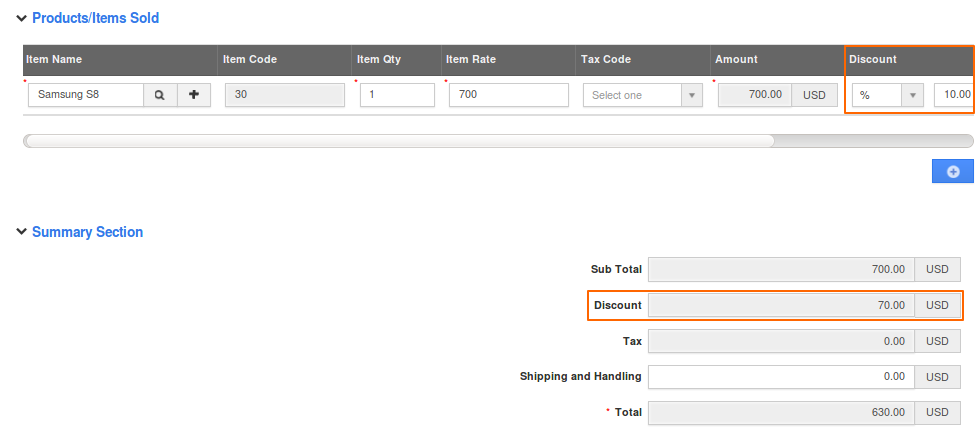Click the plus icon next to item name
This screenshot has height=439, width=978.
tap(194, 96)
